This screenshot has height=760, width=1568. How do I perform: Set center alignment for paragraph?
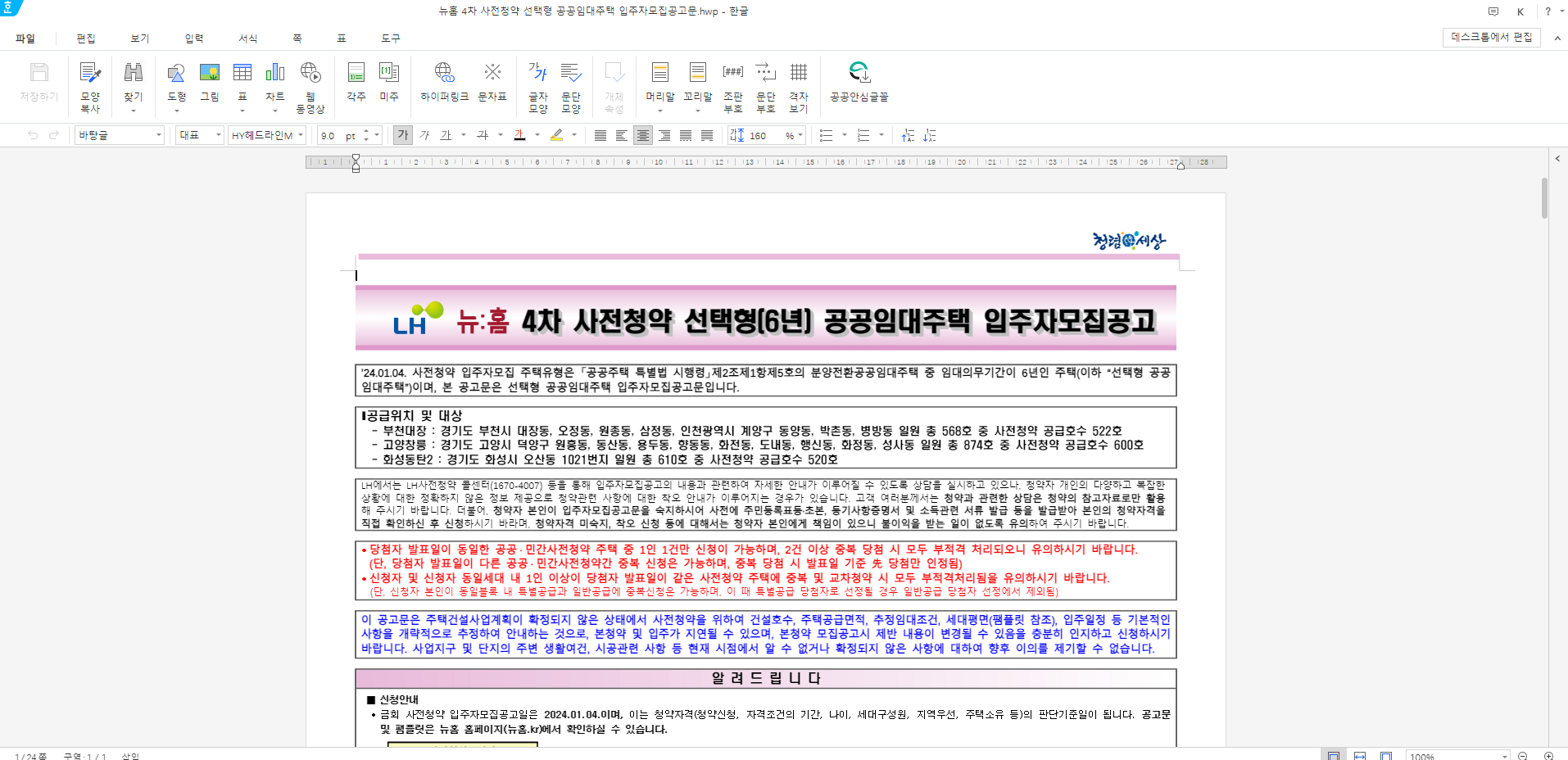(643, 135)
